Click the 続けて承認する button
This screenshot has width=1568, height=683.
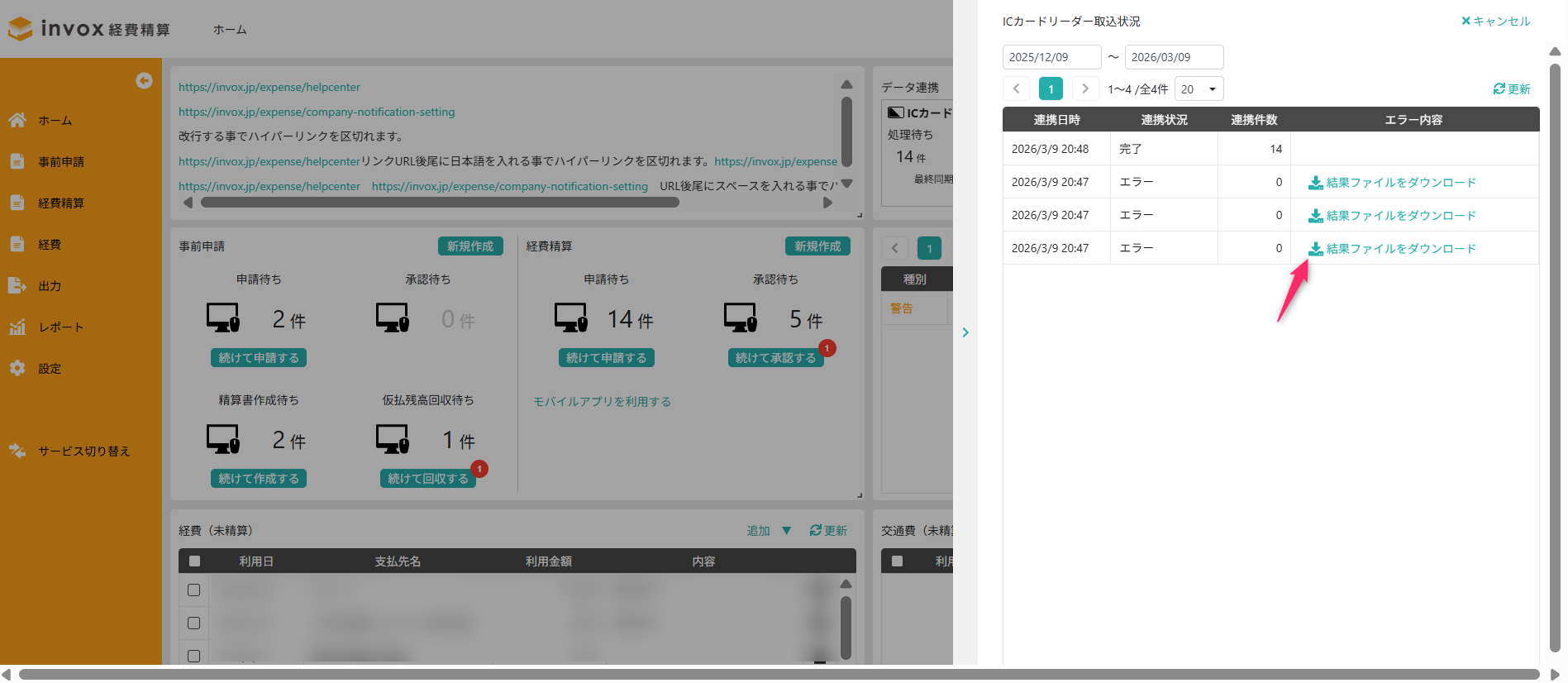click(x=775, y=357)
